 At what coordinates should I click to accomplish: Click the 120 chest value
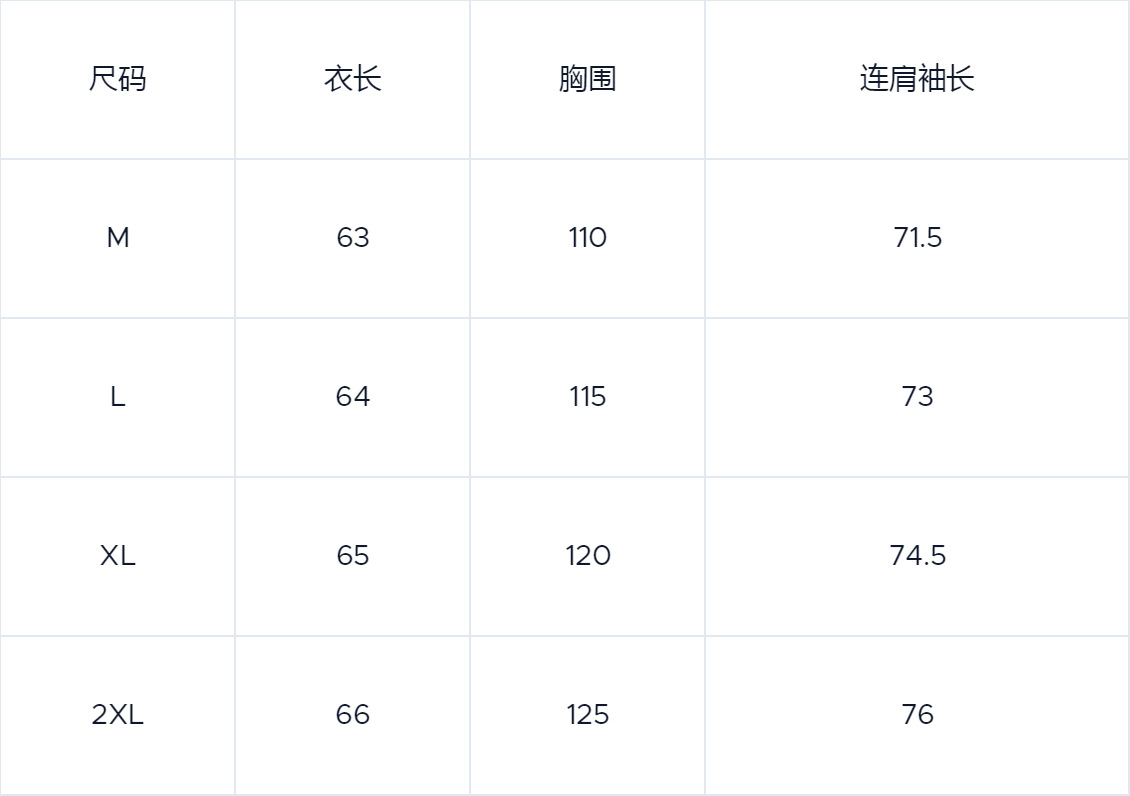point(587,556)
